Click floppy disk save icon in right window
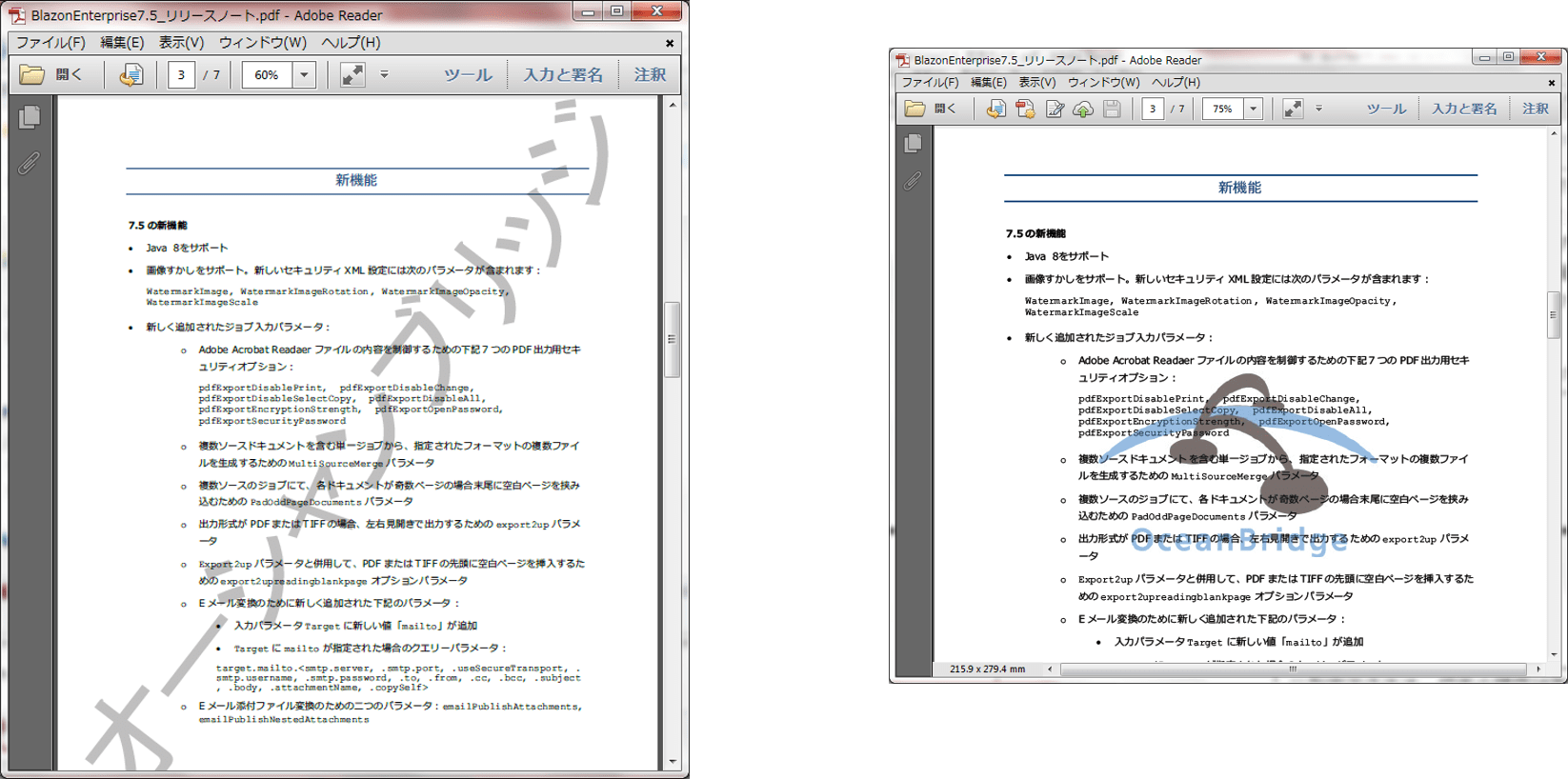 click(x=1112, y=110)
